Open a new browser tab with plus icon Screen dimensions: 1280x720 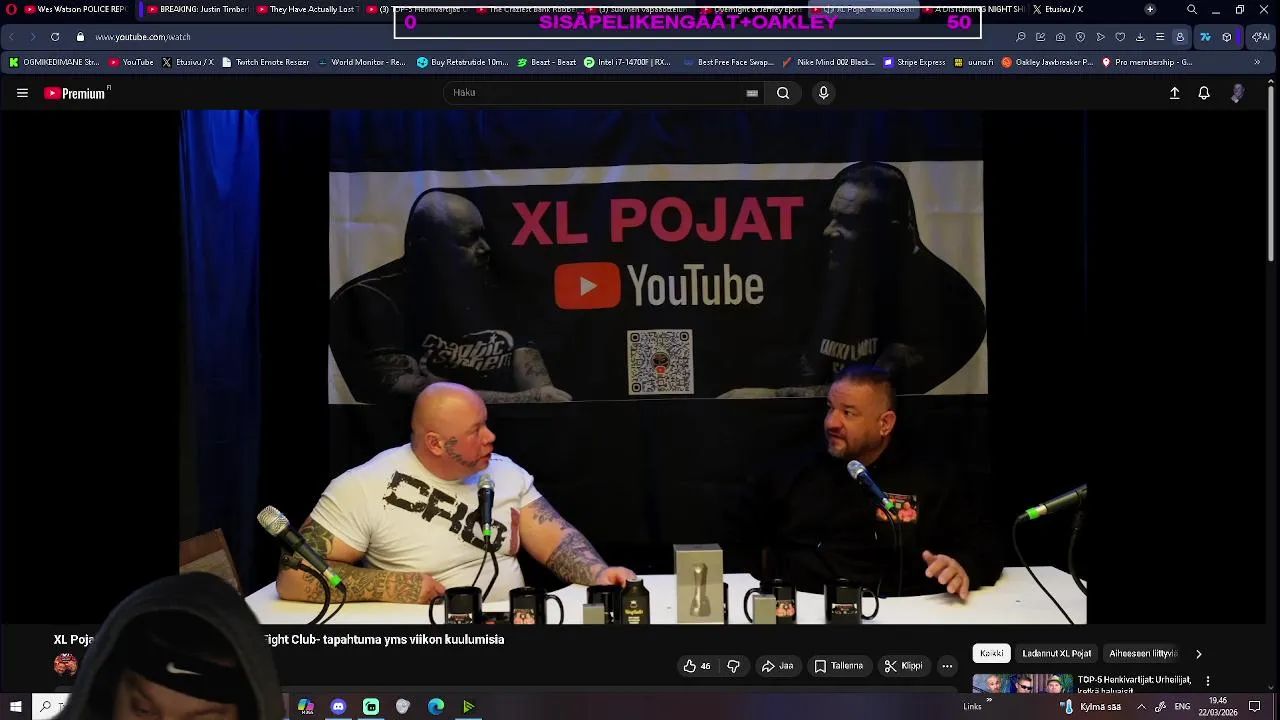click(x=1150, y=9)
